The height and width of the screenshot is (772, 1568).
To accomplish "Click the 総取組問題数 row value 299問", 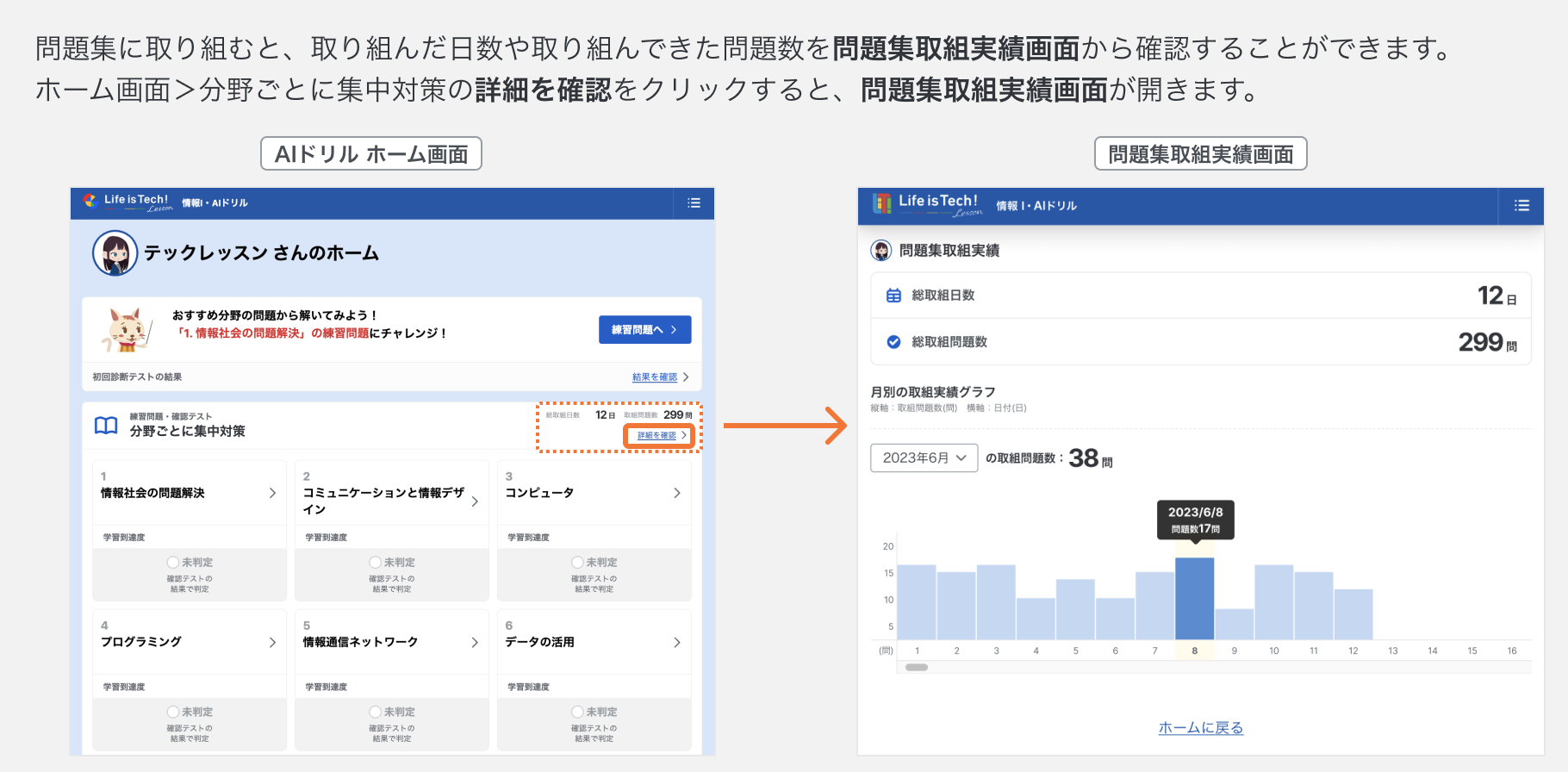I will [x=1488, y=342].
